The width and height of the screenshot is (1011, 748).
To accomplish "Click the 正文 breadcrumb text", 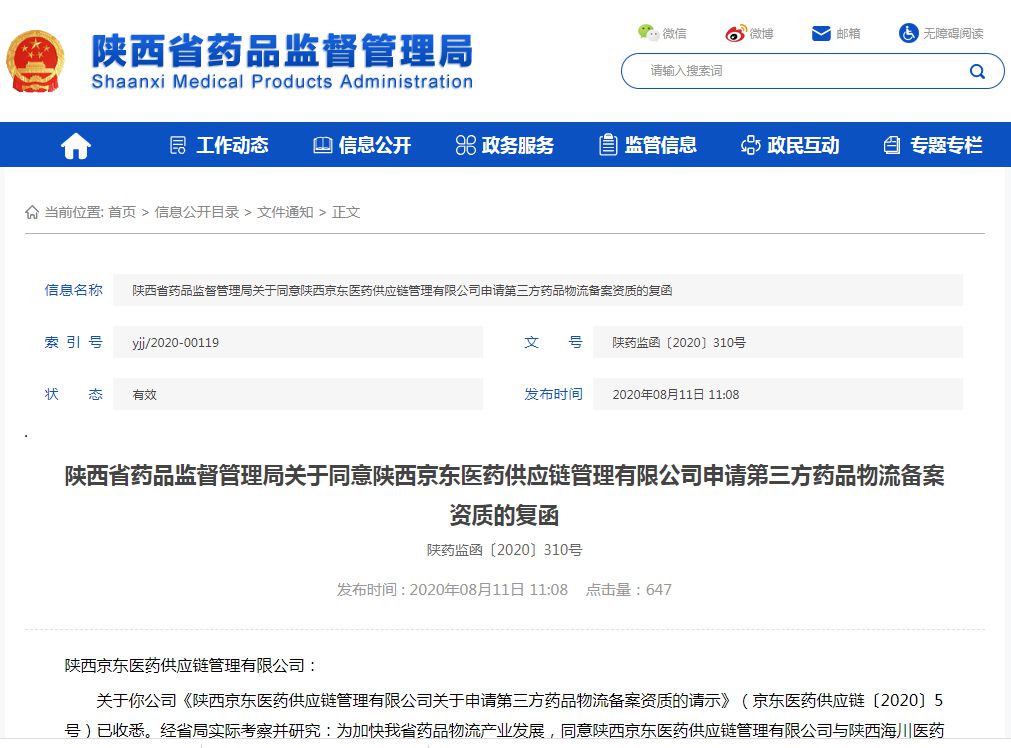I will point(346,212).
